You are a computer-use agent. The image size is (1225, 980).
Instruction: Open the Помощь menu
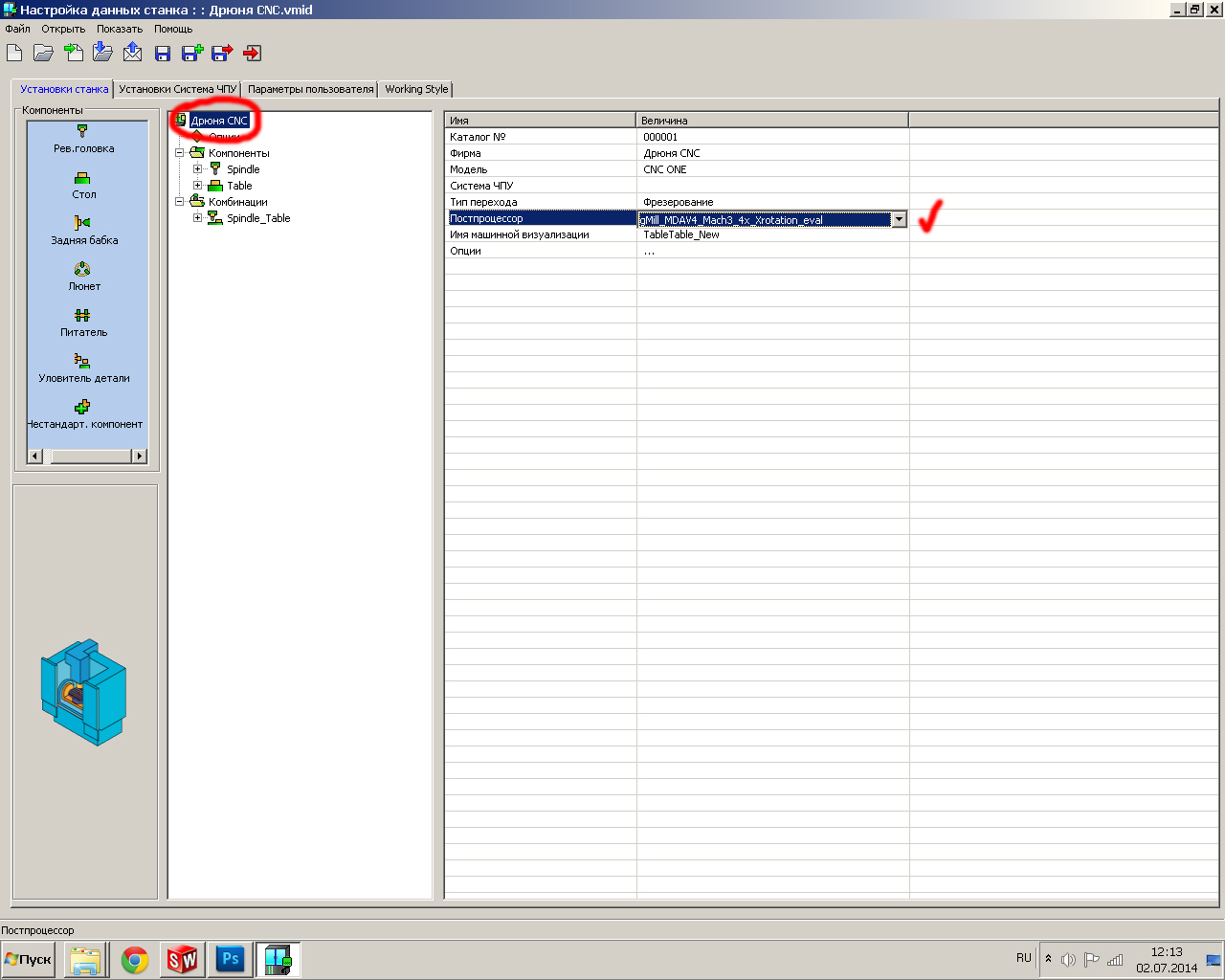coord(173,29)
